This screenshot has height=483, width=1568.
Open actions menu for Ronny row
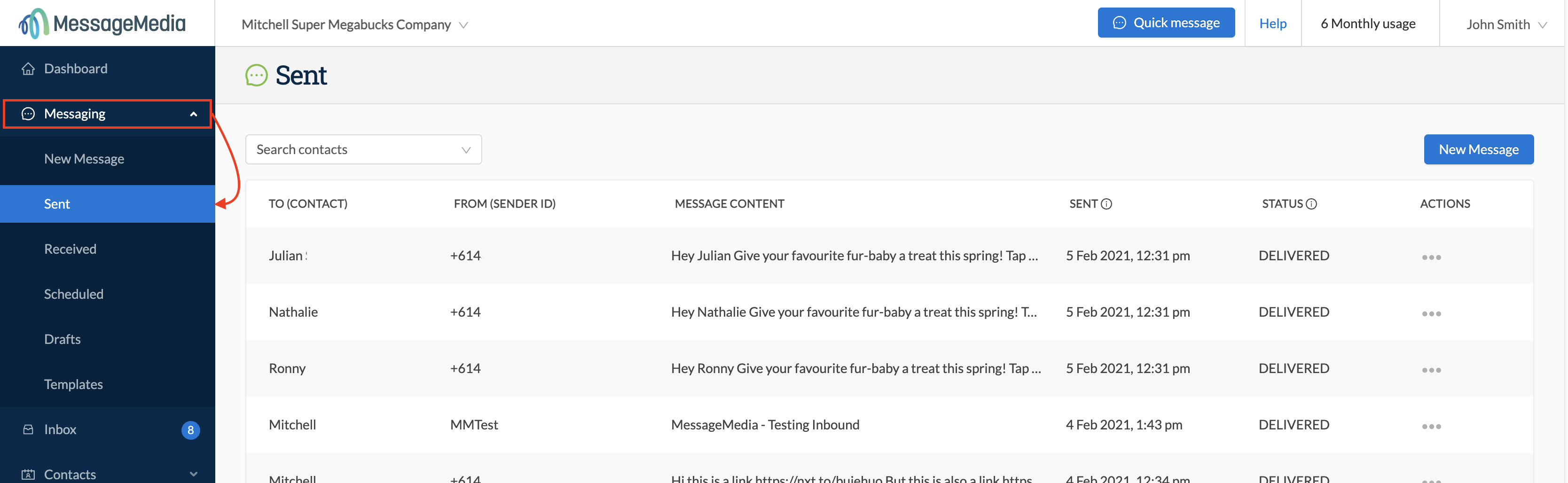point(1431,370)
